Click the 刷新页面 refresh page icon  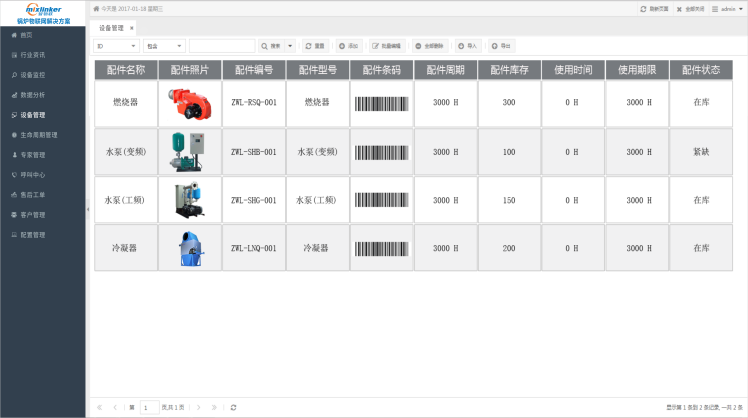643,8
